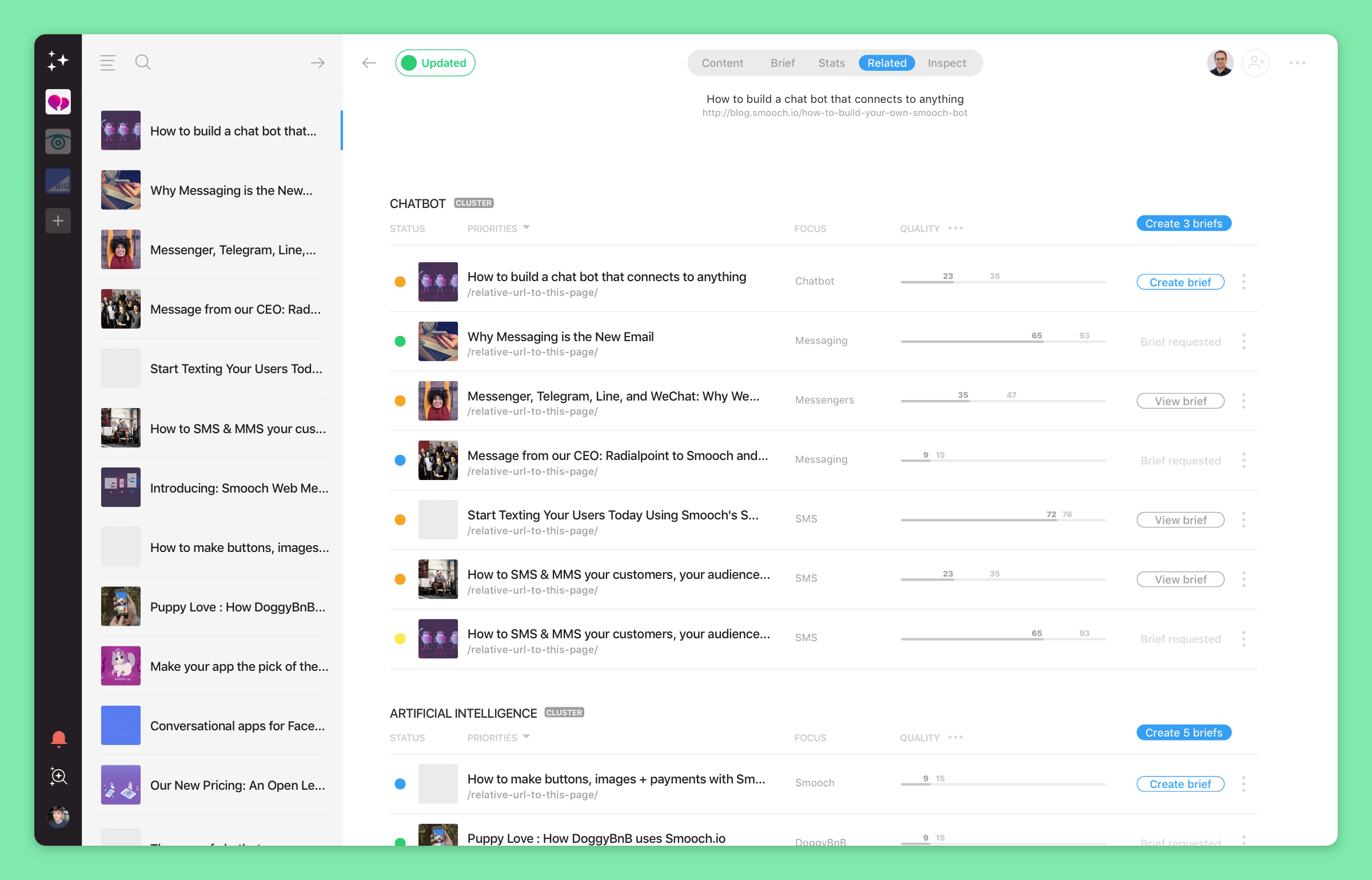Screen dimensions: 1372x880
Task: Open the sparkle logo home icon
Action: tap(58, 61)
